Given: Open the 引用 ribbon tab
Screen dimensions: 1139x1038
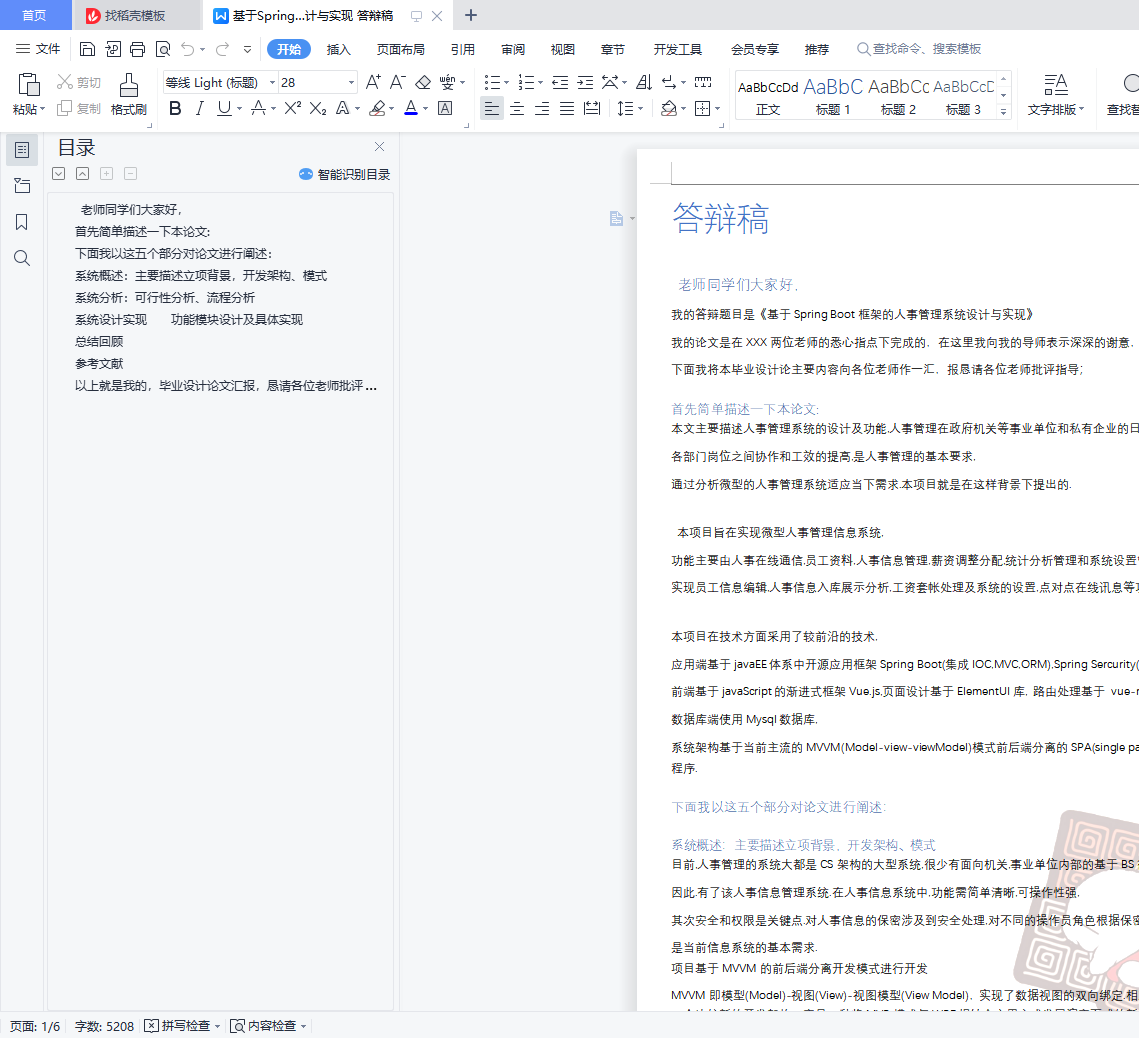Looking at the screenshot, I should point(463,49).
